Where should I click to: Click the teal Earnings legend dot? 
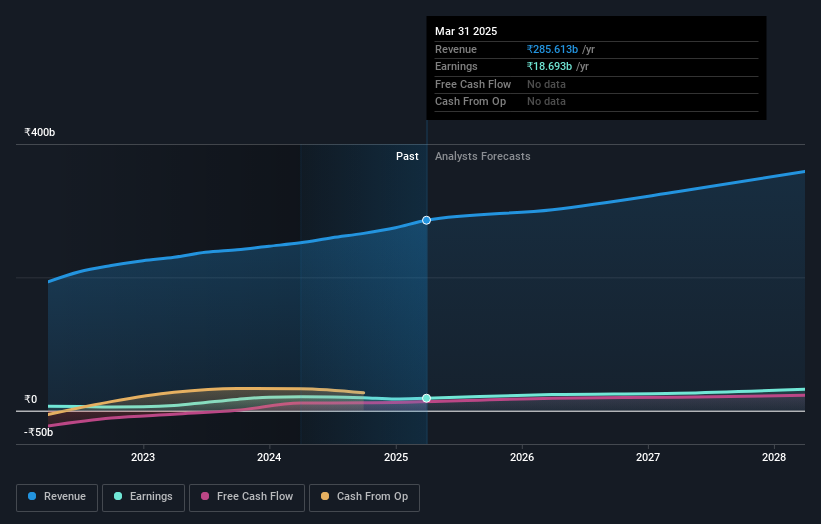pos(118,496)
